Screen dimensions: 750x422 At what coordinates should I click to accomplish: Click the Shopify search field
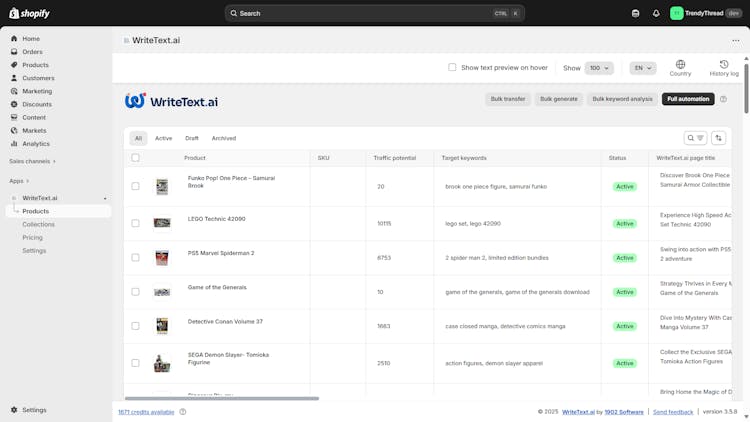[x=374, y=13]
